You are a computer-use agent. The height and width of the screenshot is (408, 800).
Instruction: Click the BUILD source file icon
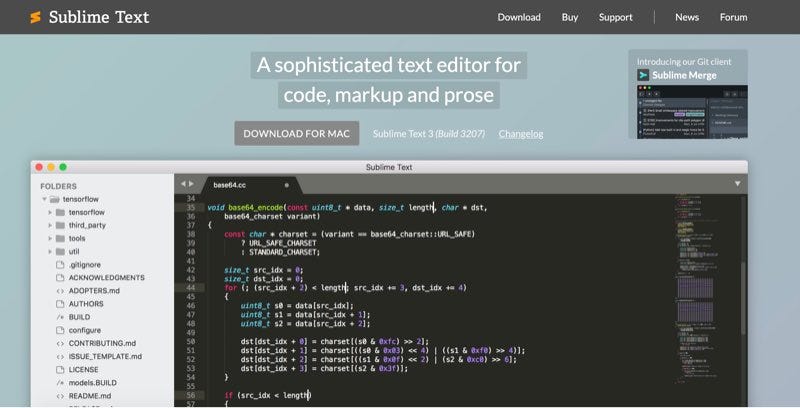[60, 317]
